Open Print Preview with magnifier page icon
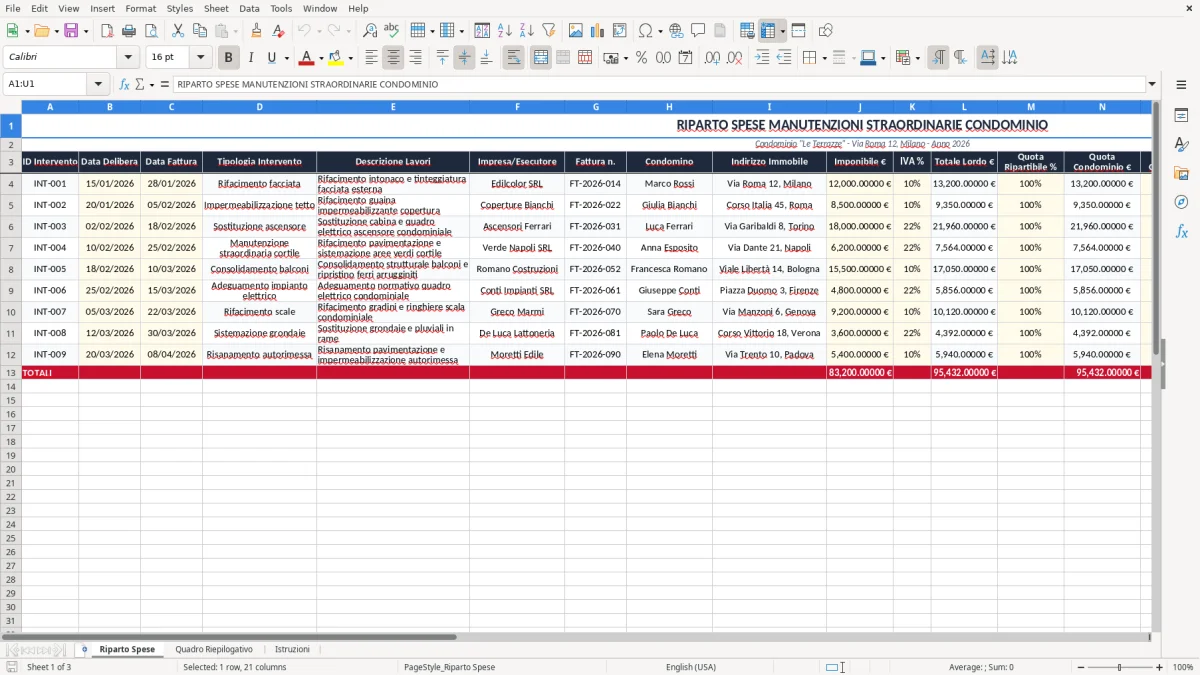Image resolution: width=1200 pixels, height=675 pixels. click(151, 31)
